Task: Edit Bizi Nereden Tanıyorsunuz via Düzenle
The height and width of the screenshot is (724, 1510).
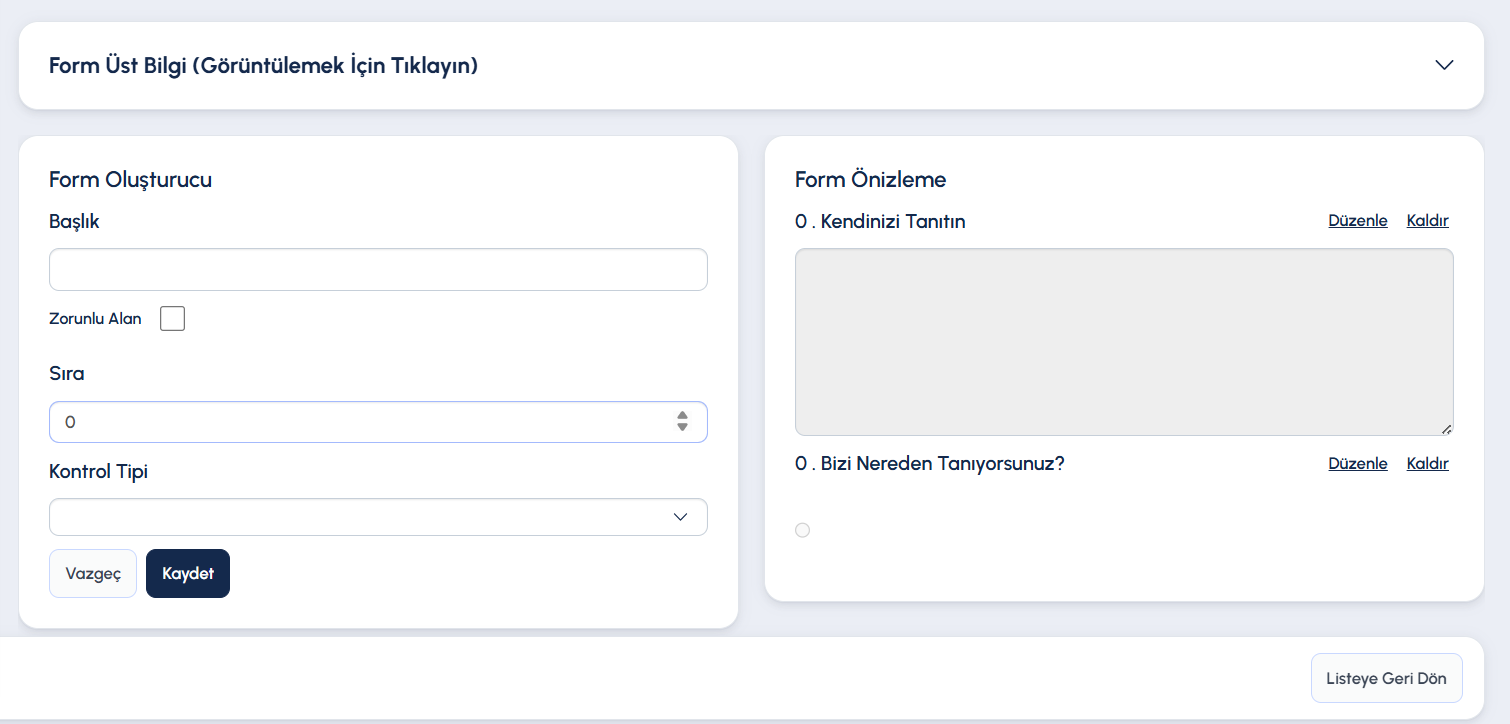Action: coord(1357,464)
